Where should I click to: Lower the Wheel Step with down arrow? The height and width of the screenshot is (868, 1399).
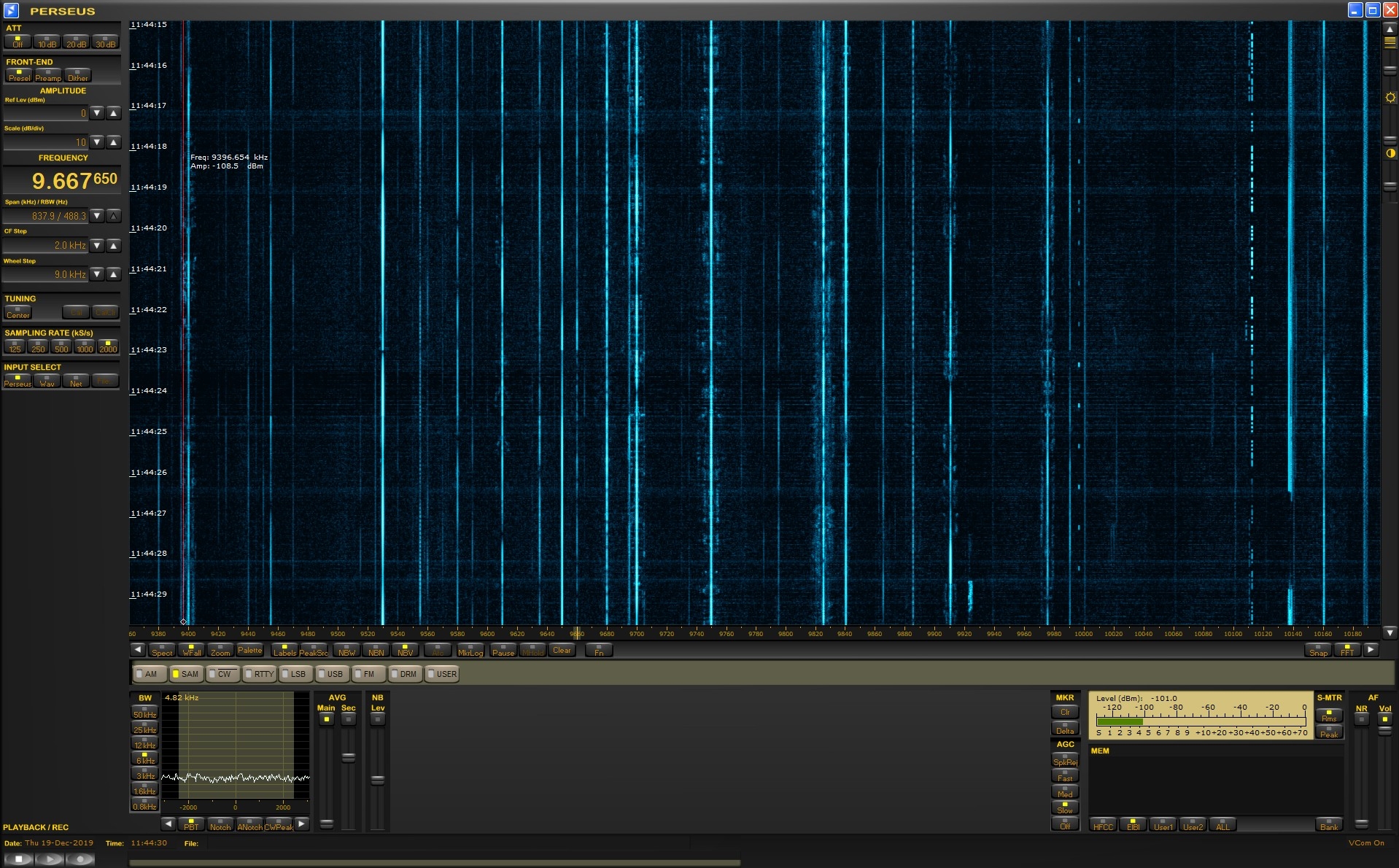(97, 274)
